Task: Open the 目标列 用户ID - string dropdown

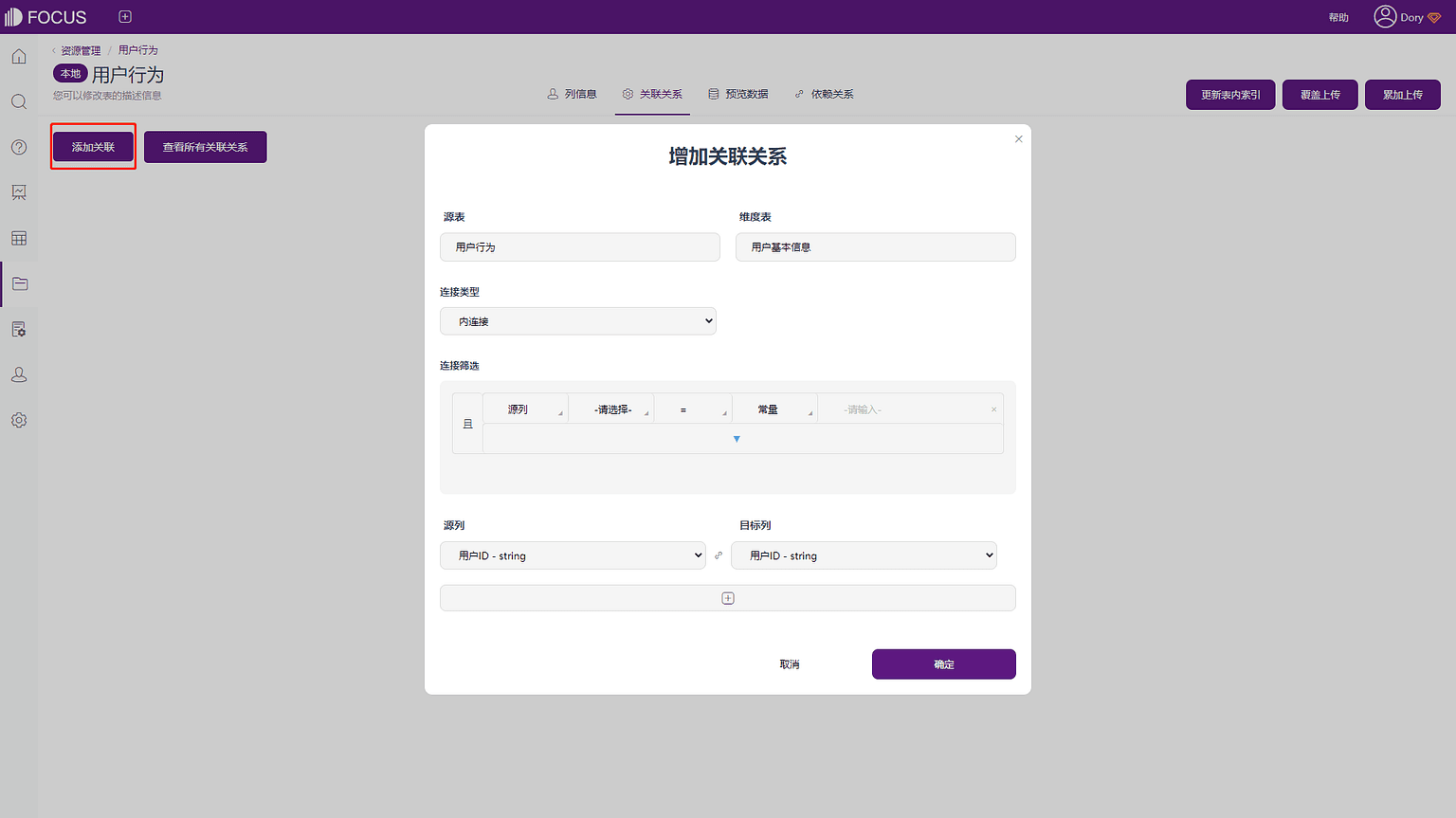Action: [864, 555]
